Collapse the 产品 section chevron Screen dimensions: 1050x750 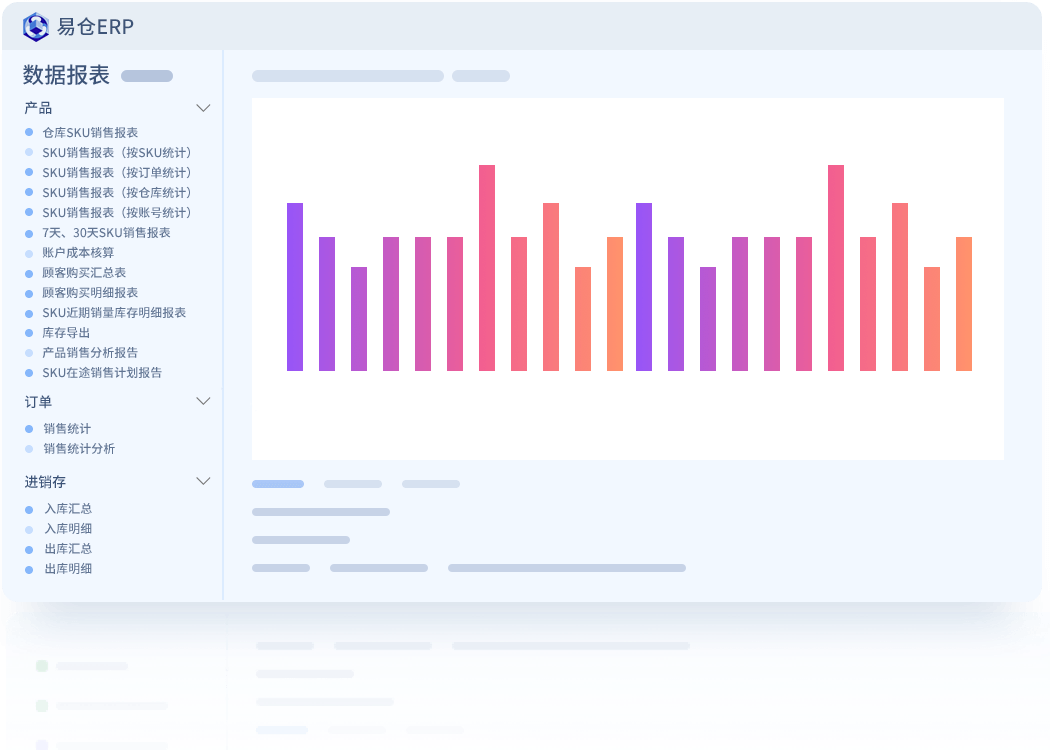203,108
